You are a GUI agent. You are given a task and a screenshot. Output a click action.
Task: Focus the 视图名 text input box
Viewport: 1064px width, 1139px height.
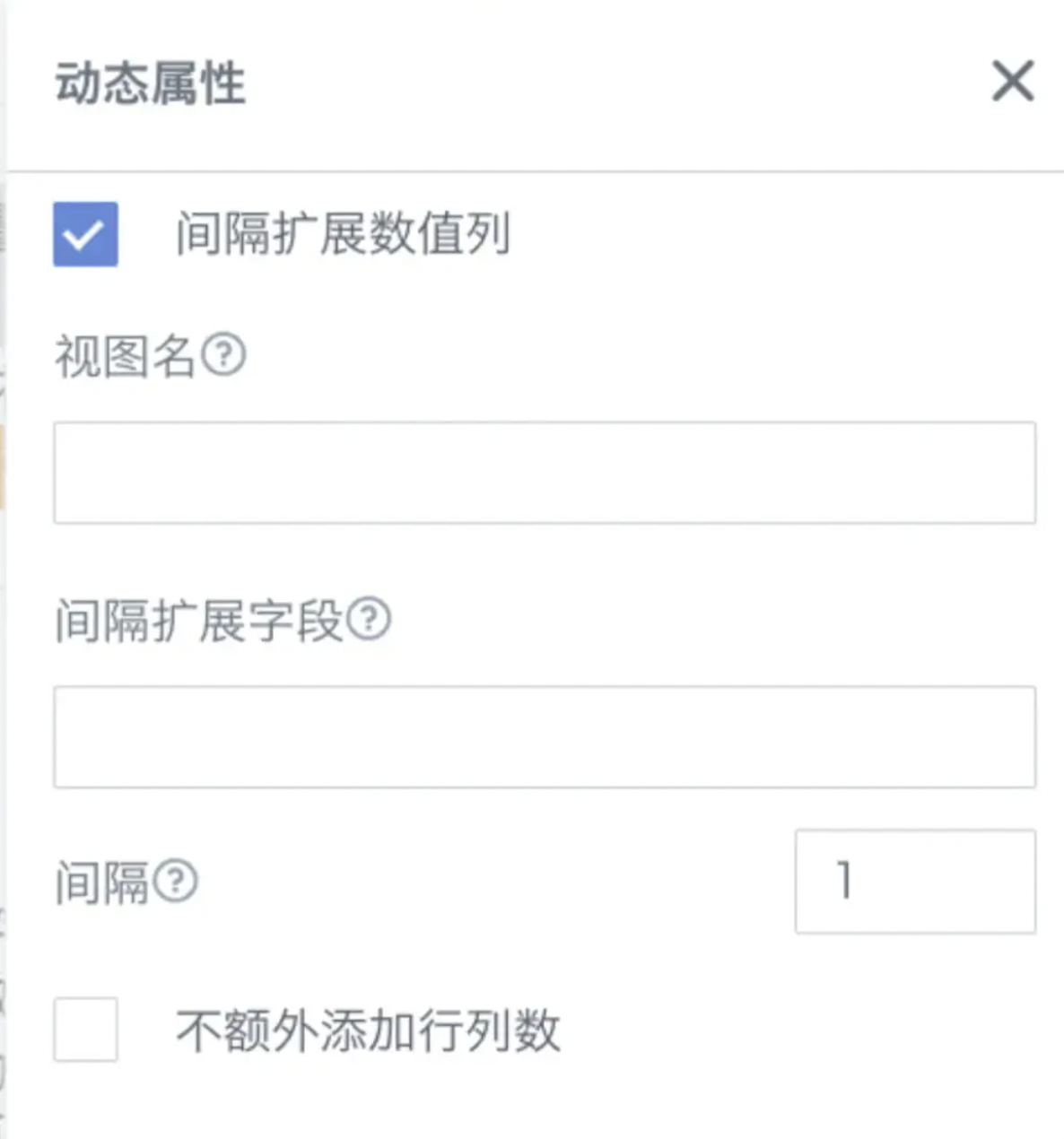[x=545, y=473]
